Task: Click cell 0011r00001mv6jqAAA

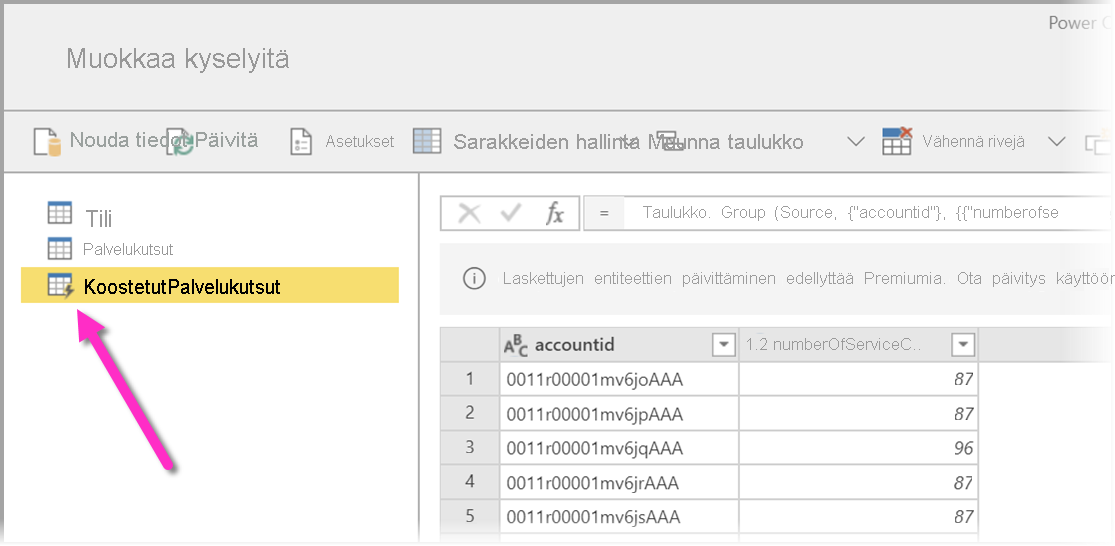Action: point(619,447)
